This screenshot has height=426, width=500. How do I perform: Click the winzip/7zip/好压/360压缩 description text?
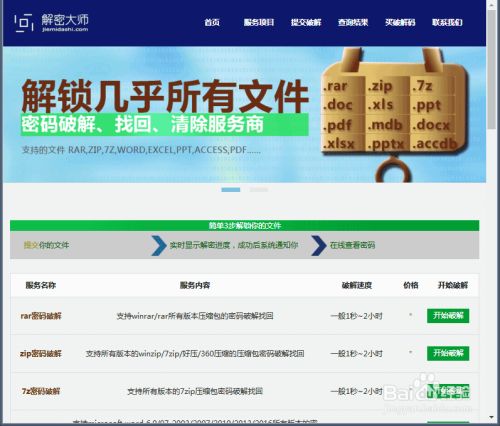click(195, 353)
